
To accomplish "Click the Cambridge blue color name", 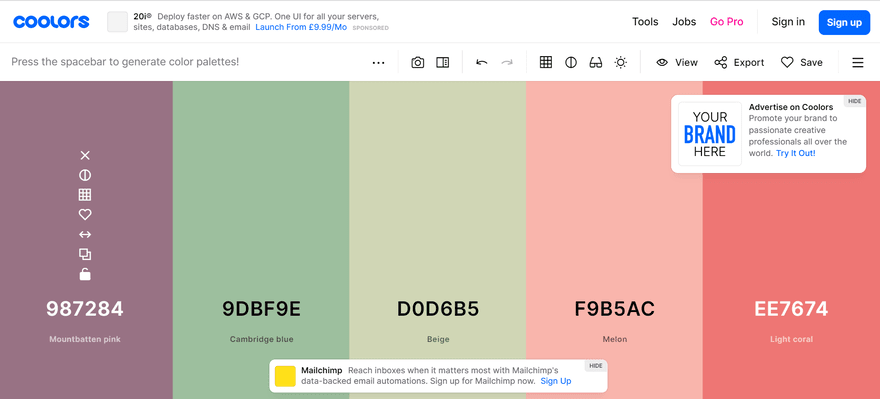I will pyautogui.click(x=262, y=340).
